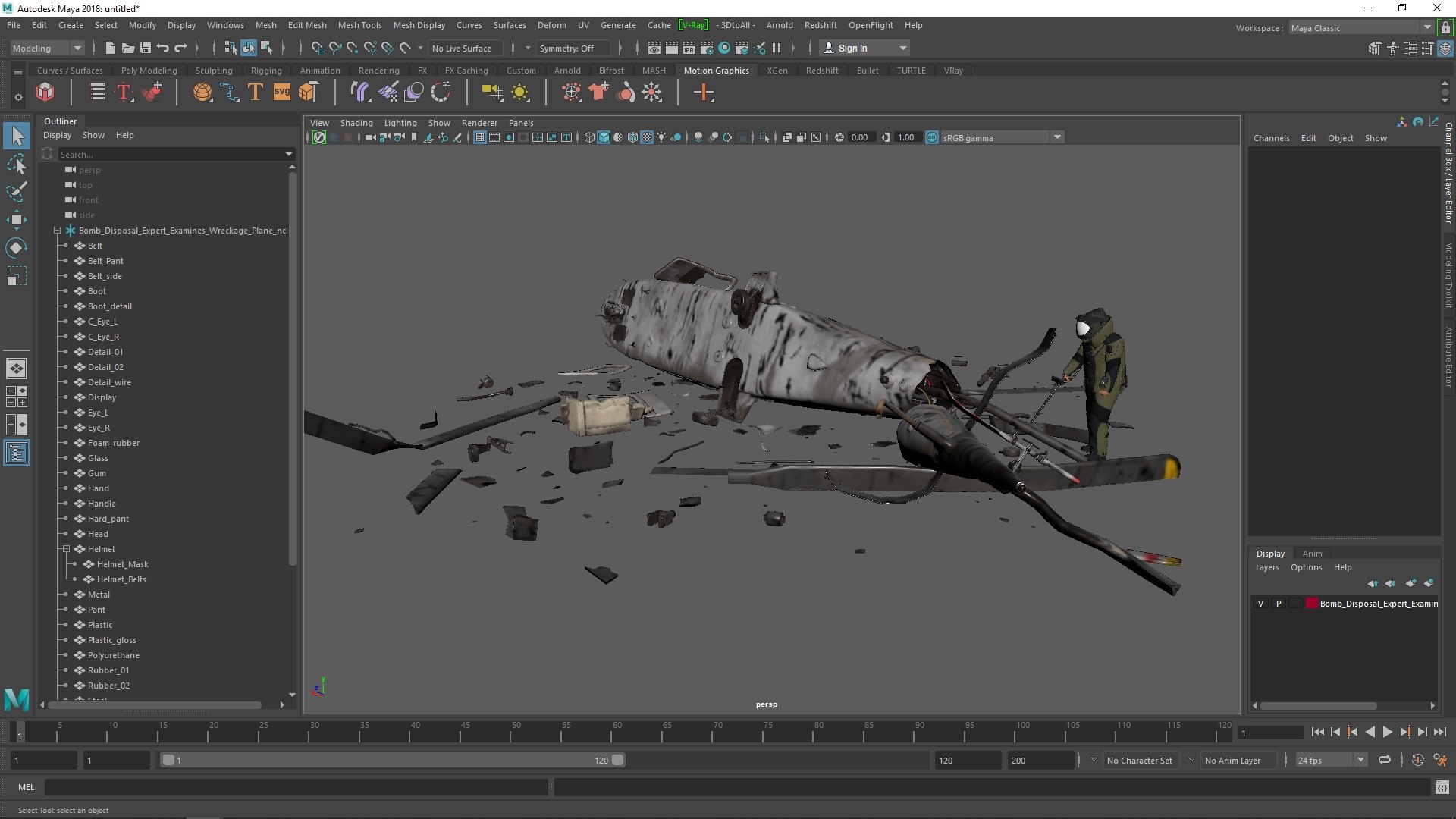This screenshot has height=819, width=1456.
Task: Click the save scene icon
Action: point(146,48)
